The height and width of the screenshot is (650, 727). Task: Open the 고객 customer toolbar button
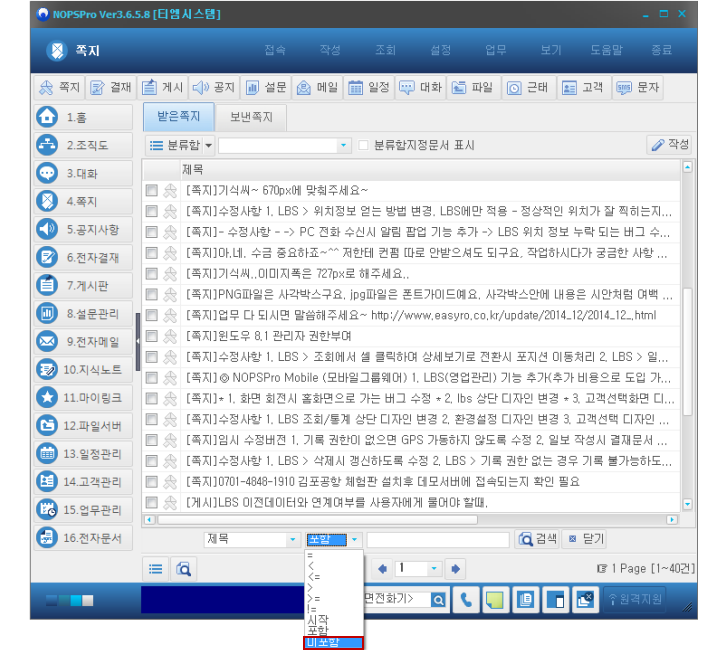click(x=583, y=87)
